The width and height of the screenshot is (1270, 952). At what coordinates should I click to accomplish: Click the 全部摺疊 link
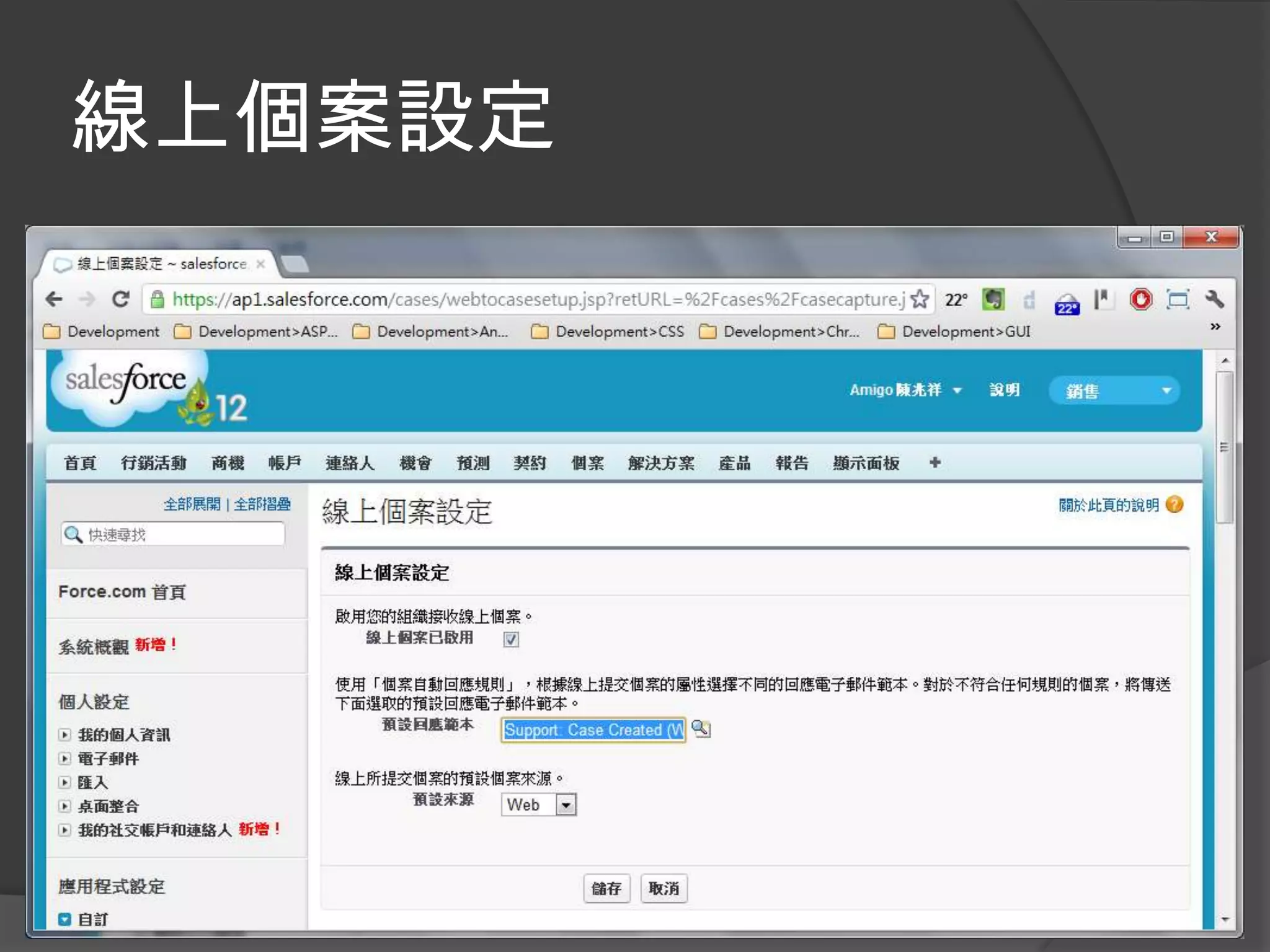(262, 504)
